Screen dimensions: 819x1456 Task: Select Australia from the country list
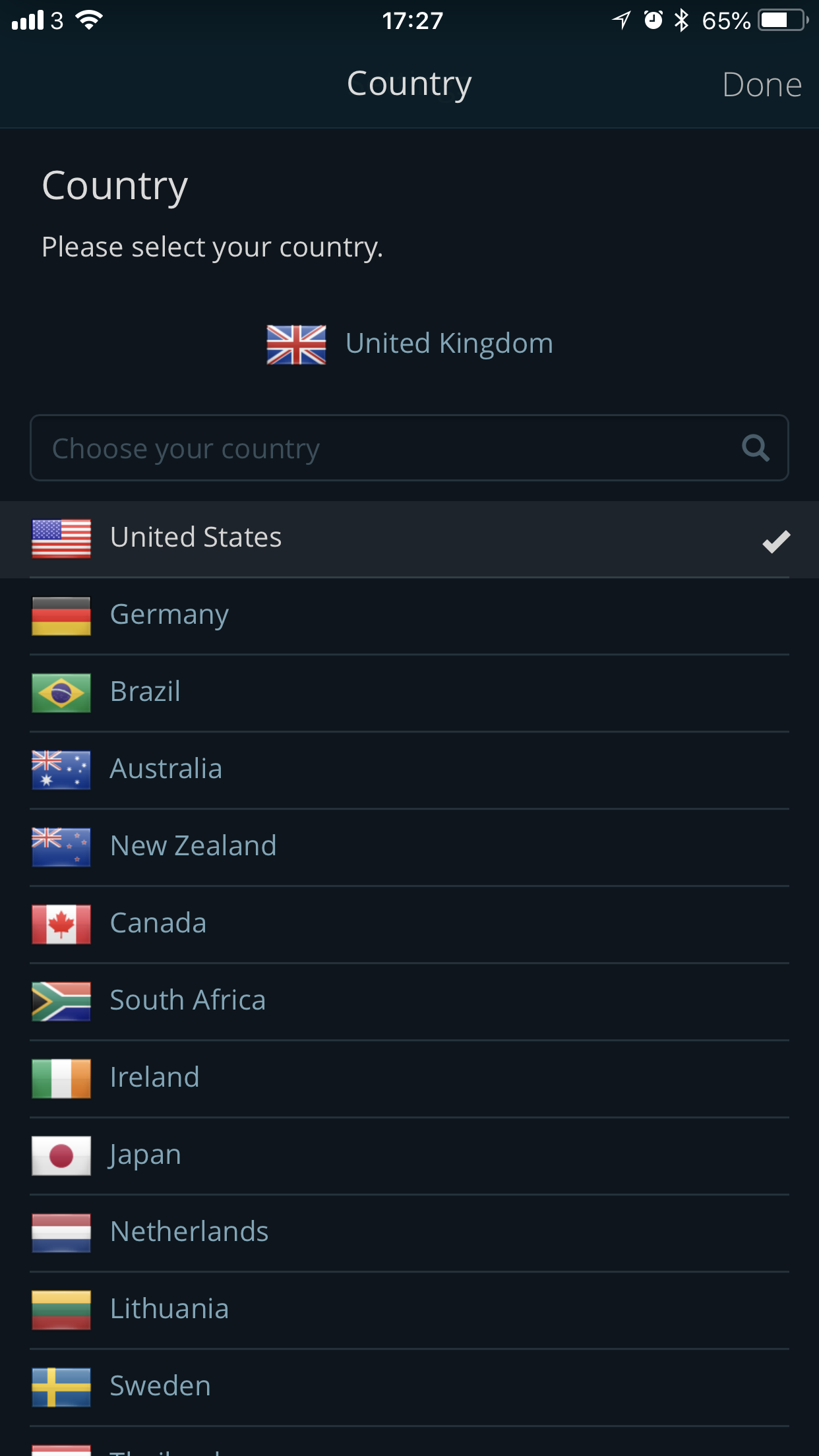[409, 770]
